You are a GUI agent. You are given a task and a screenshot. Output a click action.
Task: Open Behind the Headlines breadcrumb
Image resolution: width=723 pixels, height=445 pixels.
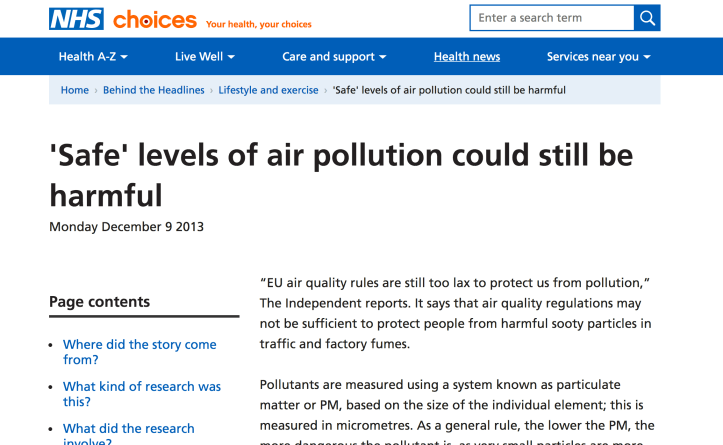[154, 90]
